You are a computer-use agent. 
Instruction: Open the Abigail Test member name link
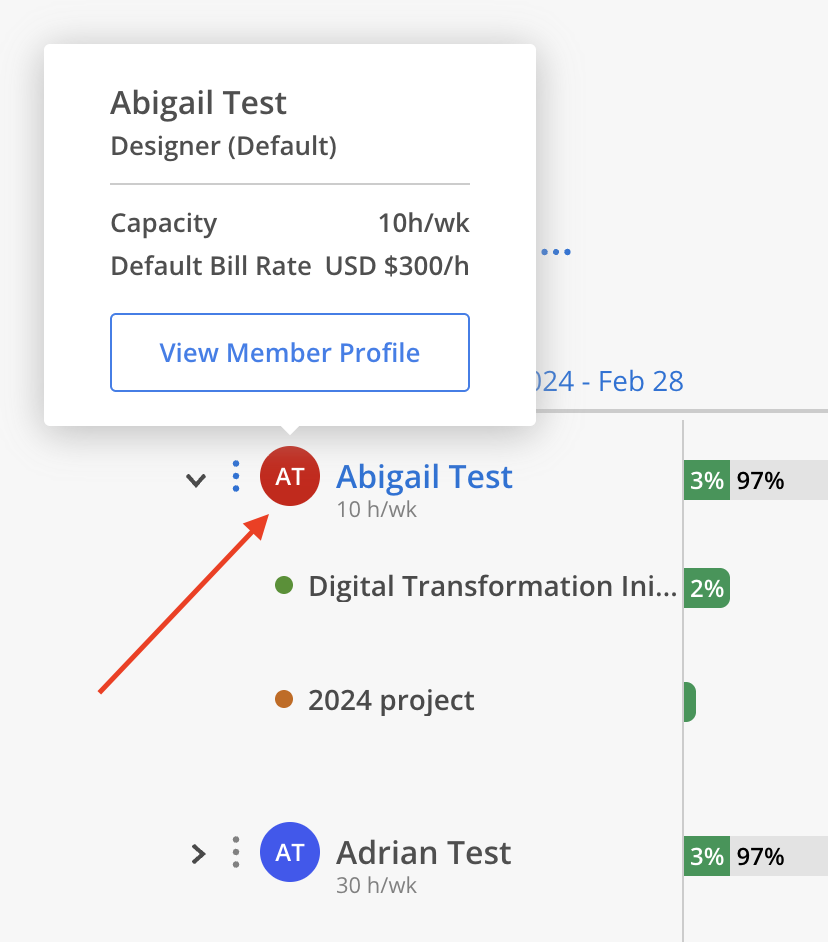click(424, 476)
